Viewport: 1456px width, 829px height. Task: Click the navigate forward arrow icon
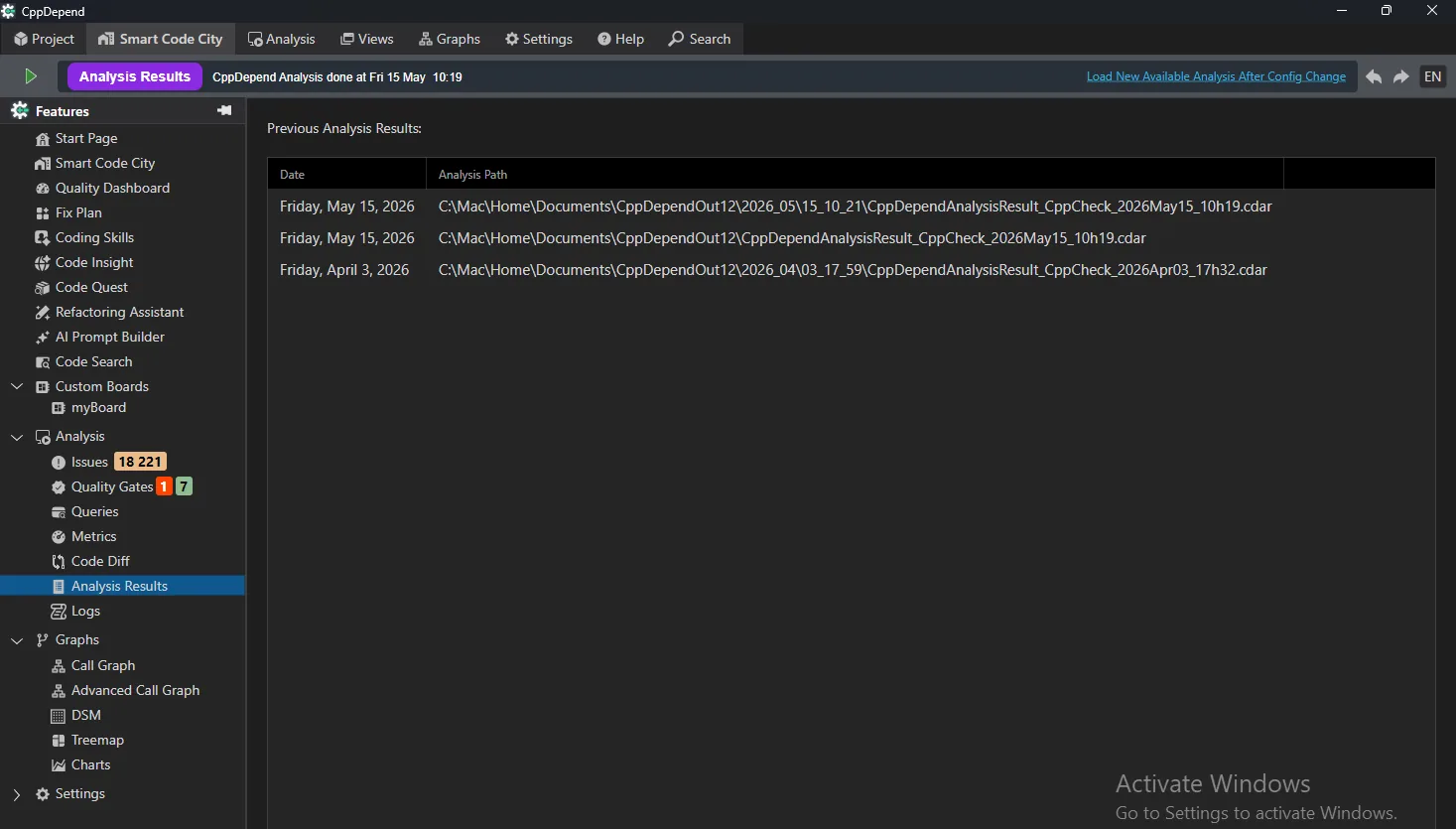[x=1401, y=76]
